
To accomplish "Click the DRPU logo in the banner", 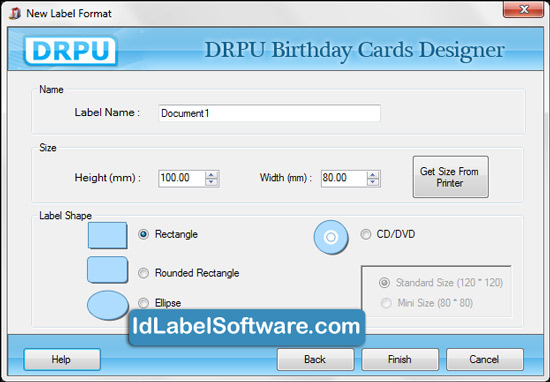I will coord(71,51).
